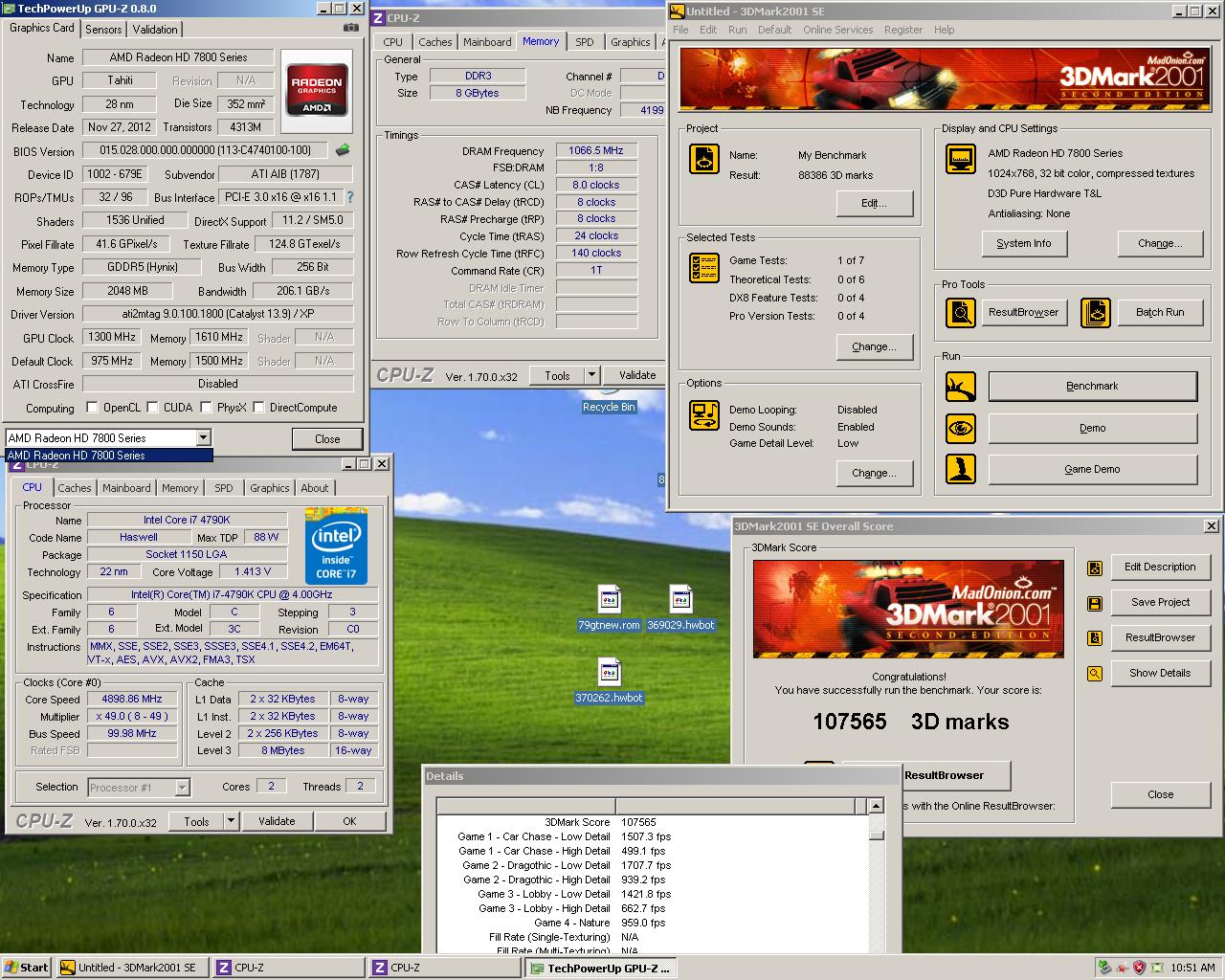Enable the OpenCL checkbox in GPU-Z
The height and width of the screenshot is (980, 1225).
pyautogui.click(x=93, y=408)
